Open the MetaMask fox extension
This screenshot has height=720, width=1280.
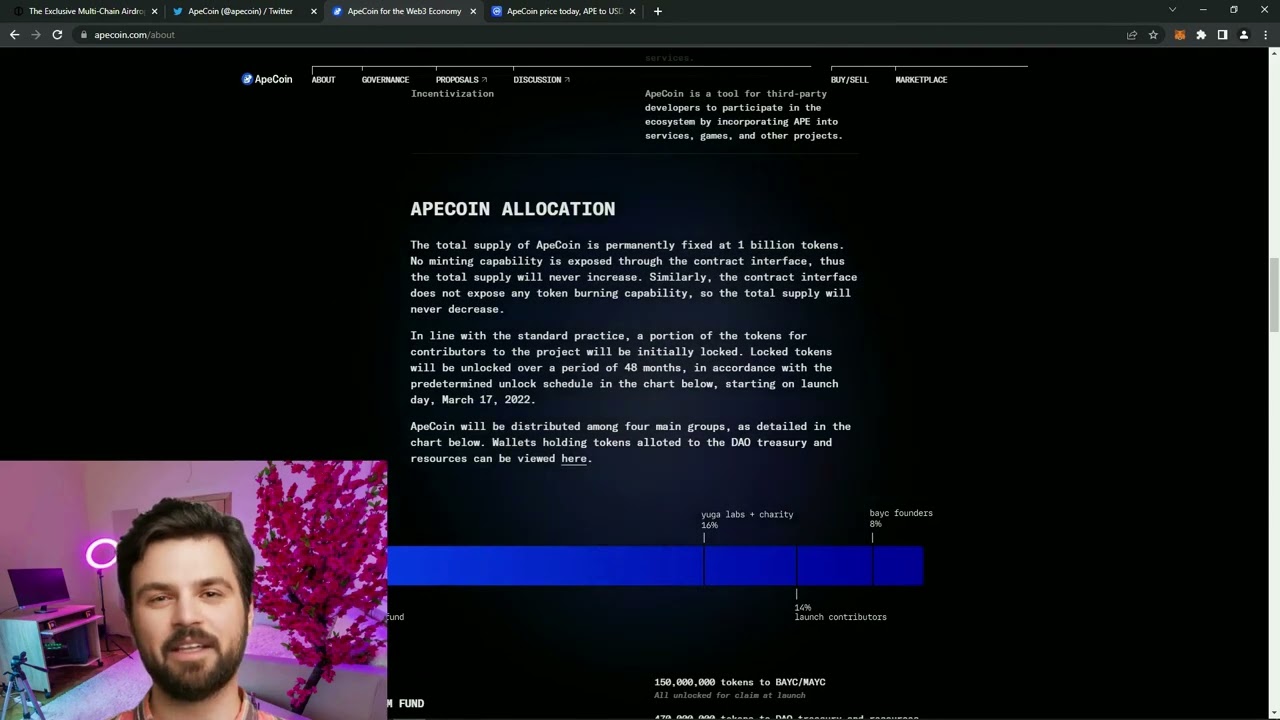tap(1180, 35)
